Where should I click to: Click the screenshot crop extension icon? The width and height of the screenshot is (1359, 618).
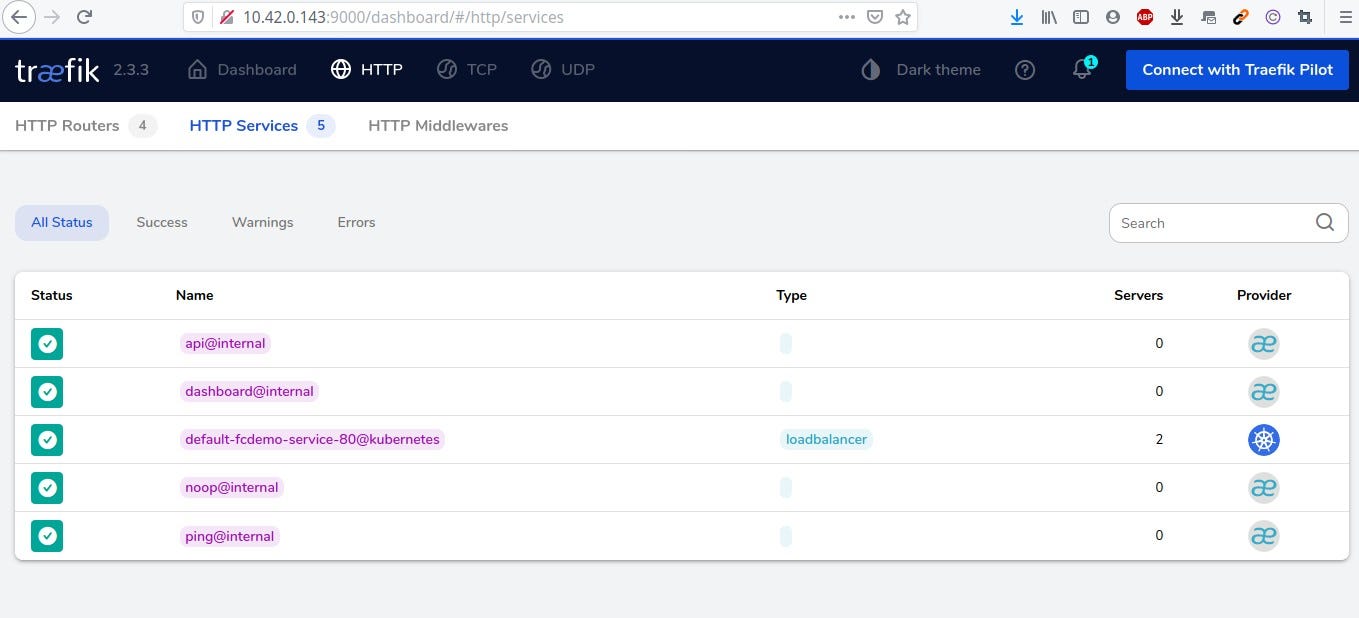(1304, 17)
